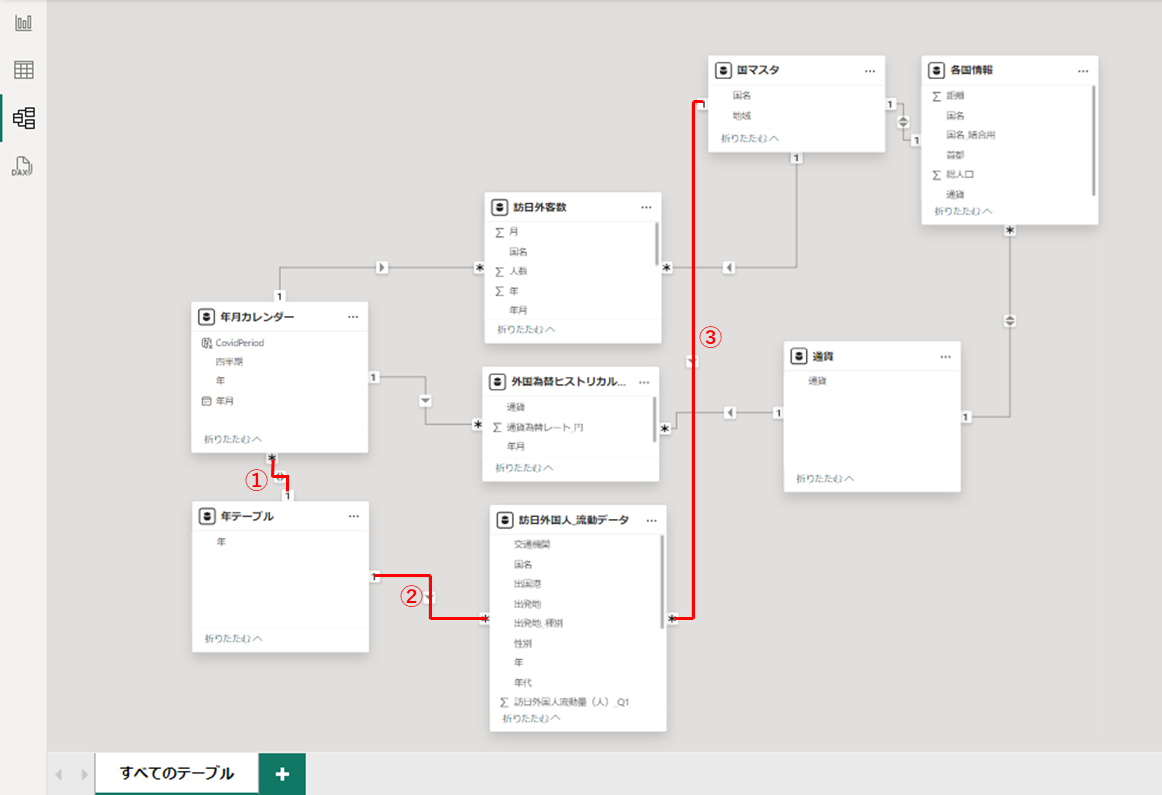The height and width of the screenshot is (795, 1162).
Task: Select filter arrow between 通貨 and 外国為替ヒストリカル
Action: click(730, 413)
